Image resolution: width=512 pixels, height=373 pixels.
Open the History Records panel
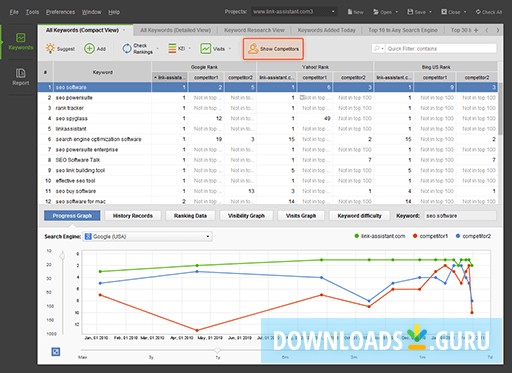click(x=133, y=216)
